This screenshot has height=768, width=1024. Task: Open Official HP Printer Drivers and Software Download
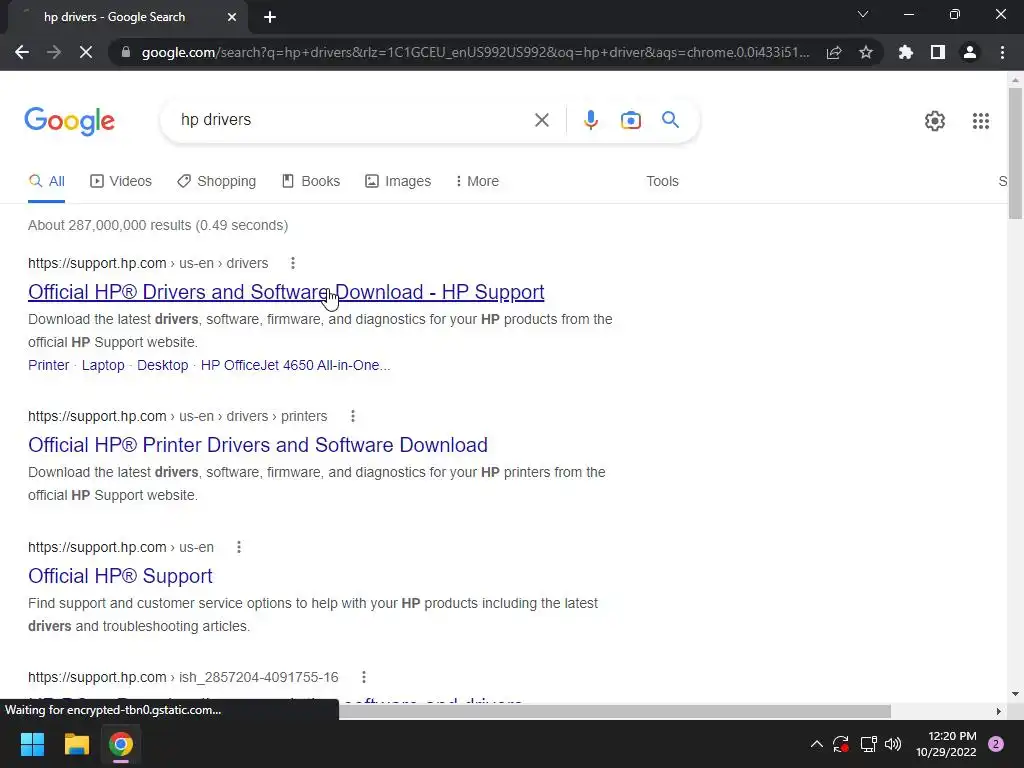[258, 445]
